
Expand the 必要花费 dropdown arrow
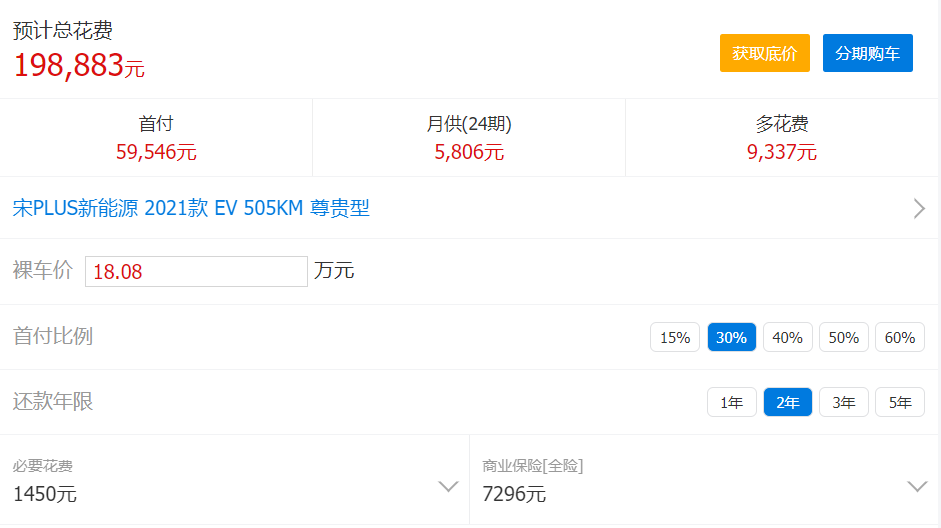[448, 486]
